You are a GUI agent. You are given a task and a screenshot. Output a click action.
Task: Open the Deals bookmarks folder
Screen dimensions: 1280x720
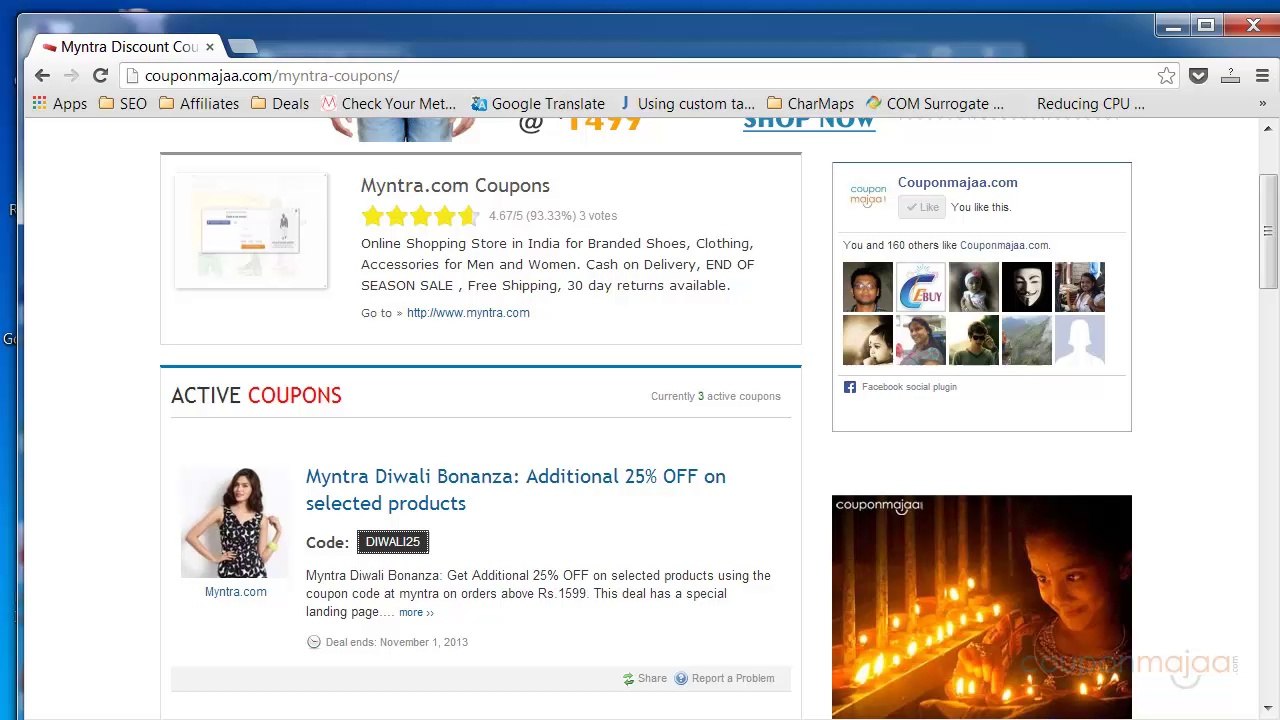coord(280,104)
